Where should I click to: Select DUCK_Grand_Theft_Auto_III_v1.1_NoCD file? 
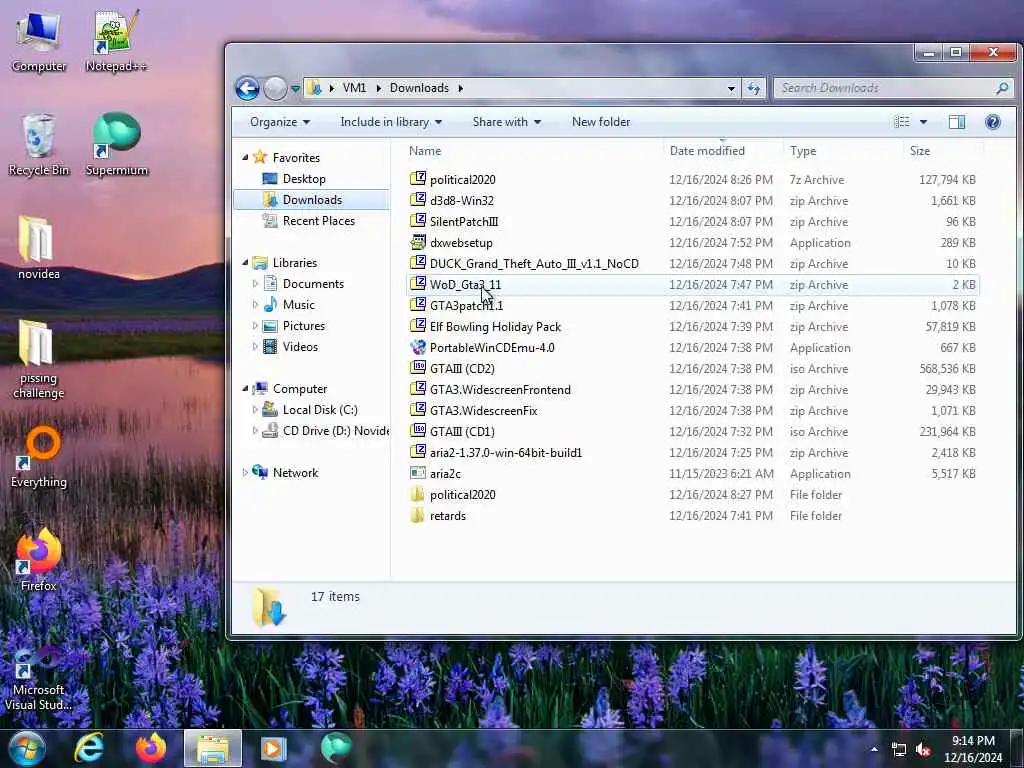(x=534, y=264)
